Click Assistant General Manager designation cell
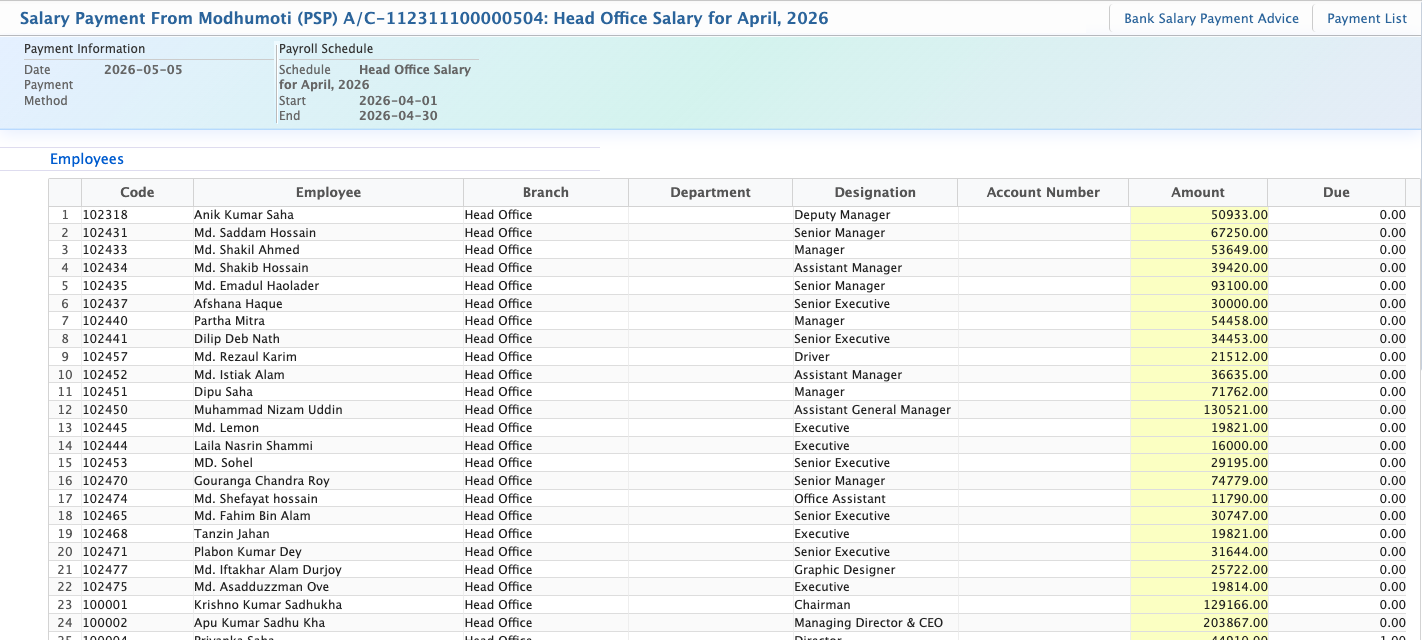Viewport: 1422px width, 640px height. pyautogui.click(x=872, y=410)
